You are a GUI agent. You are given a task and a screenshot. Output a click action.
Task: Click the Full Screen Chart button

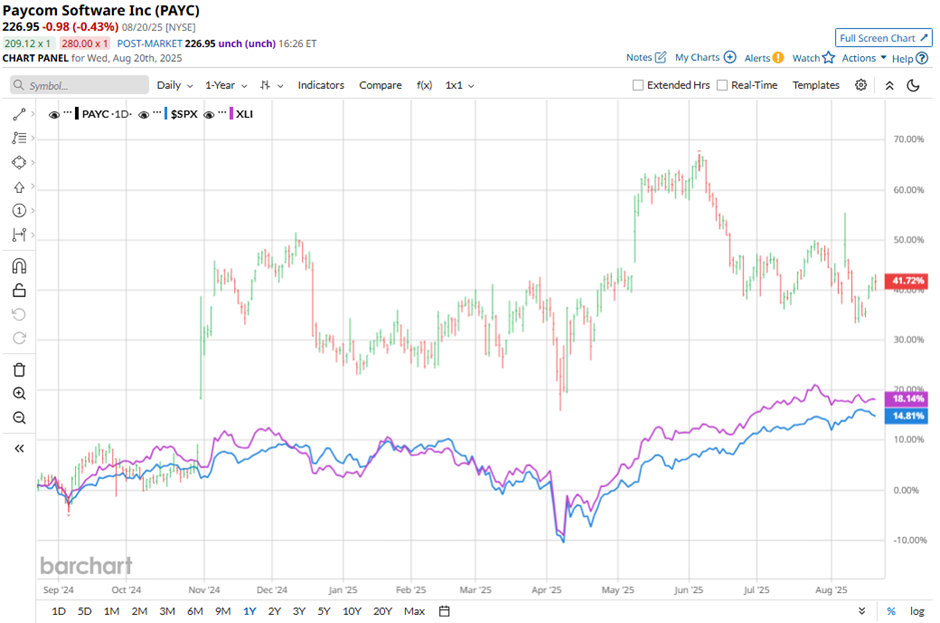(884, 38)
